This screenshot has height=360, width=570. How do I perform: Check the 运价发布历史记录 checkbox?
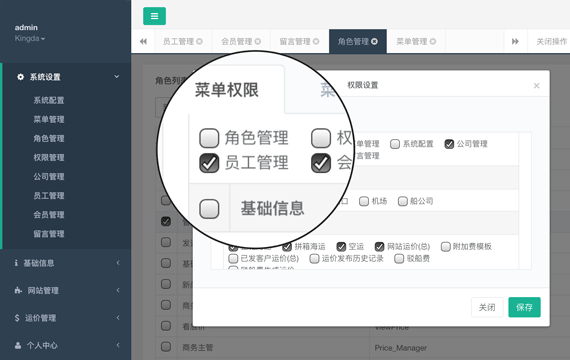click(x=314, y=259)
